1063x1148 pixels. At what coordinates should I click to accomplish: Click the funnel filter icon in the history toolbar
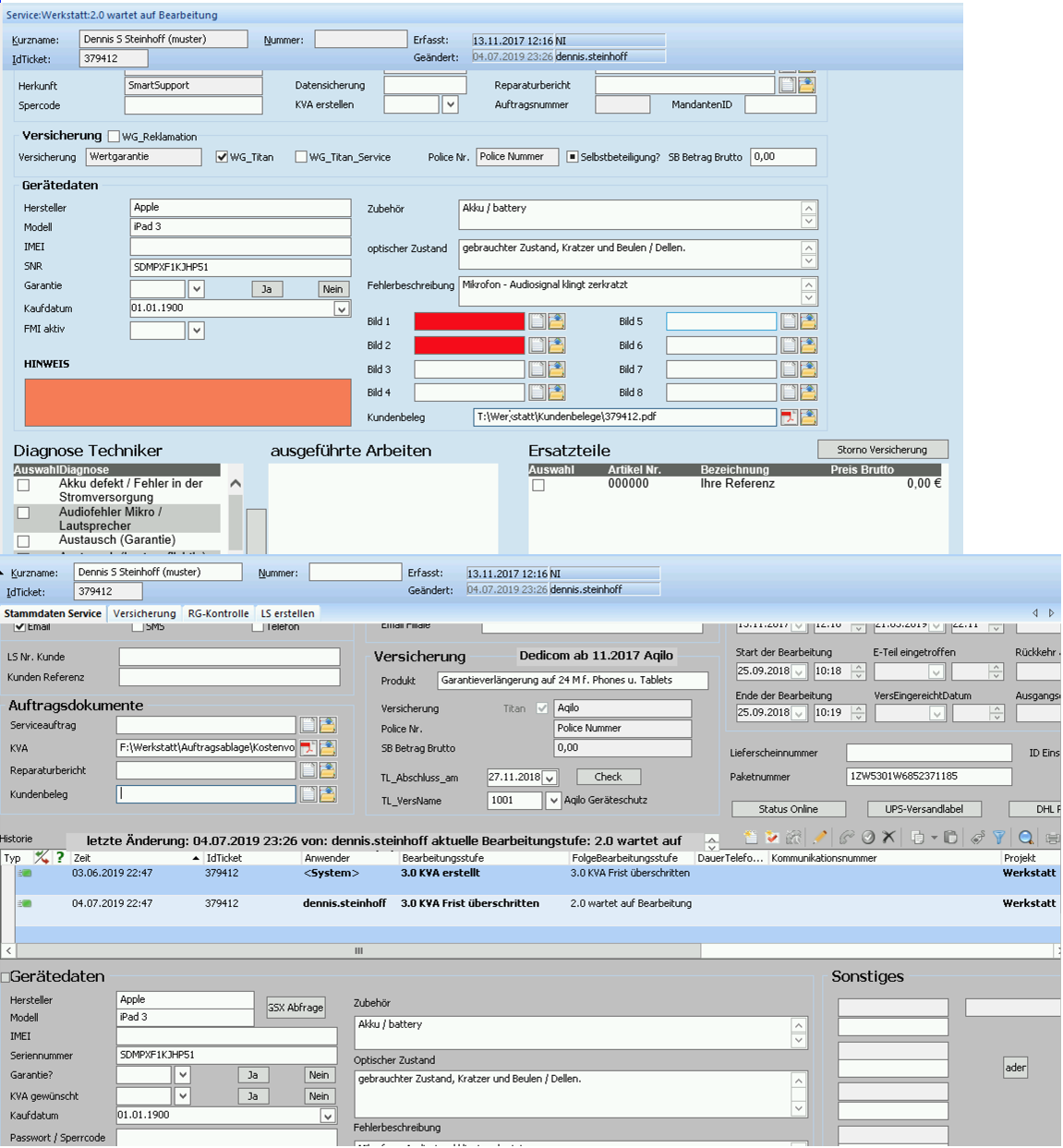pos(999,838)
